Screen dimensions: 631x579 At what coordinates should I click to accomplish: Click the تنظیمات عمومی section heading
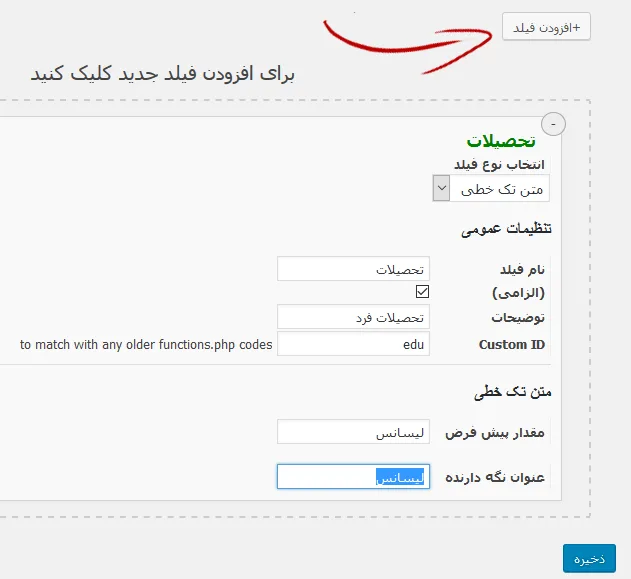click(506, 229)
